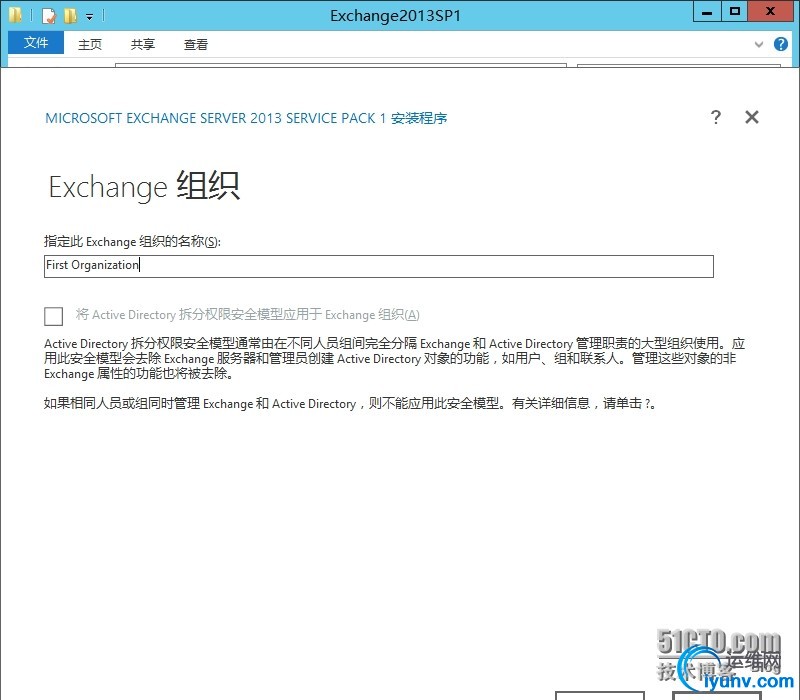Click the Properties quick access icon
This screenshot has width=800, height=700.
pyautogui.click(x=48, y=16)
